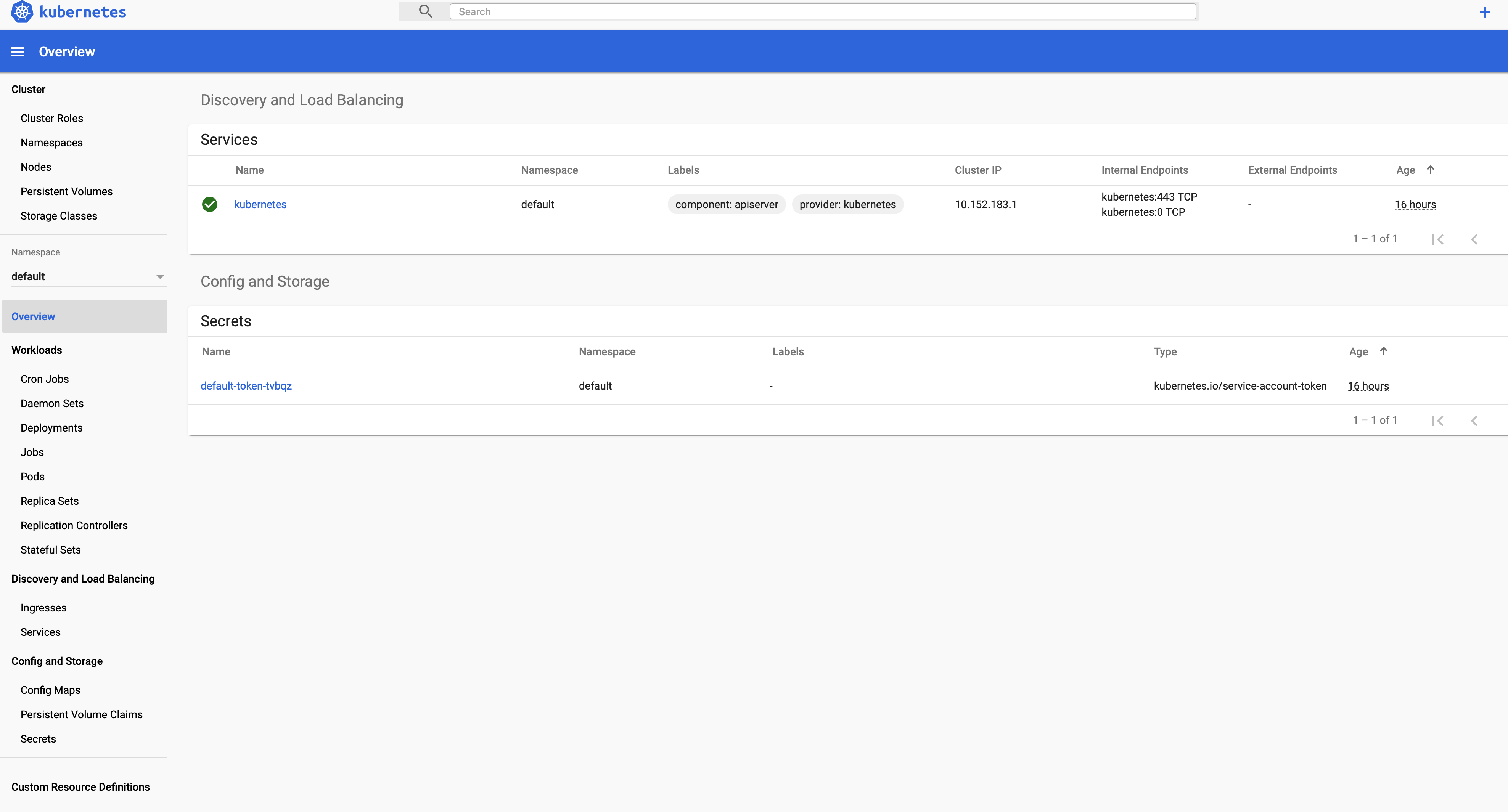Open the default-token-tvbqz secret
1508x812 pixels.
[x=246, y=385]
